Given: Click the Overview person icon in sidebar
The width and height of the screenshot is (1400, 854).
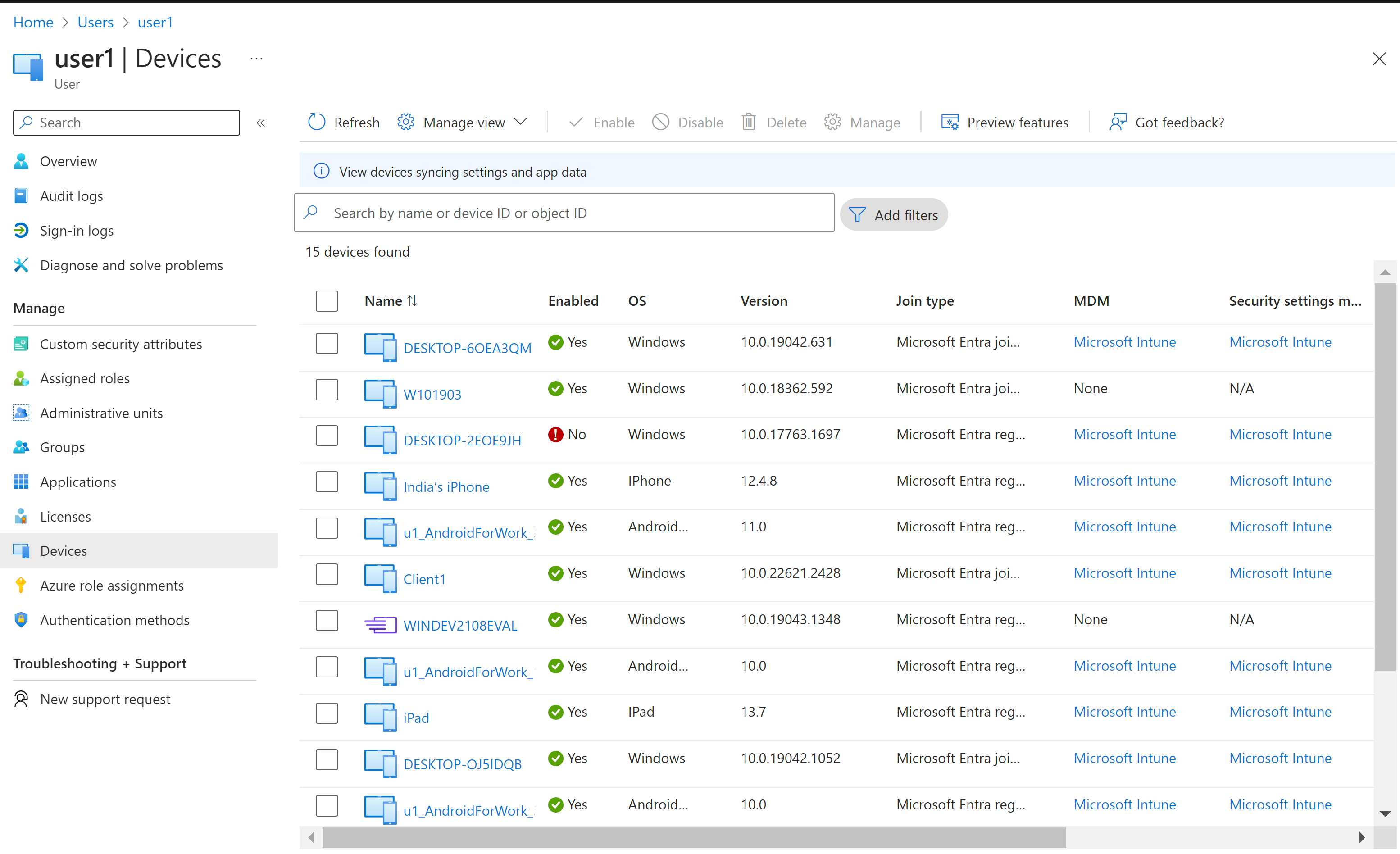Looking at the screenshot, I should pyautogui.click(x=21, y=161).
